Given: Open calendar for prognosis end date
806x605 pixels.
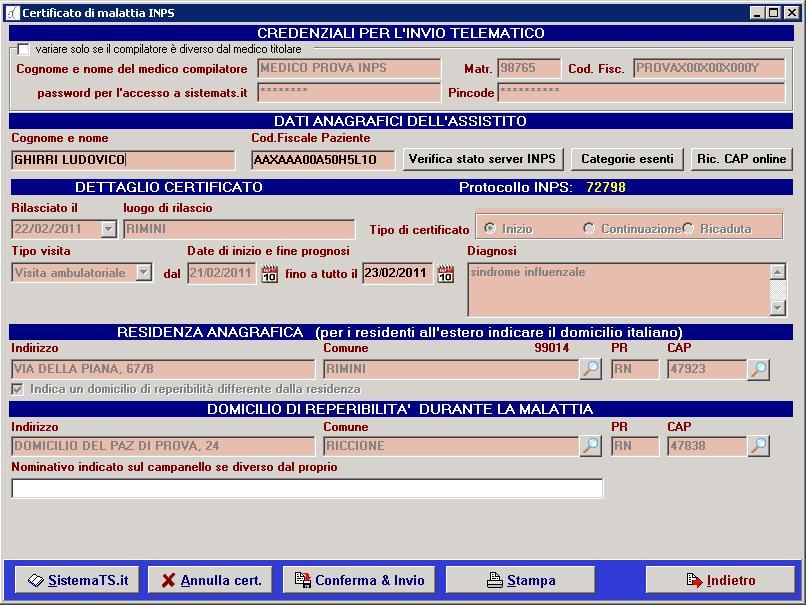Looking at the screenshot, I should click(x=446, y=273).
